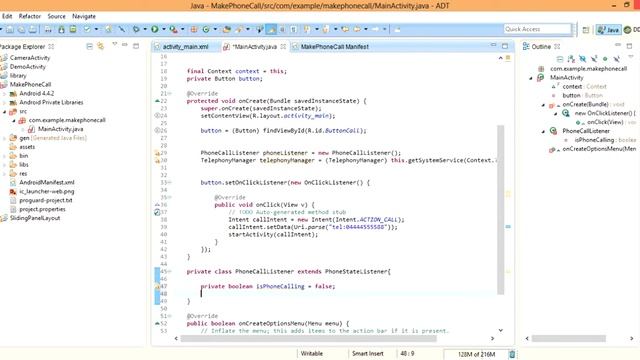Click Sort alphabetically icon in Outline
Screen dimensions: 640x360
point(571,59)
